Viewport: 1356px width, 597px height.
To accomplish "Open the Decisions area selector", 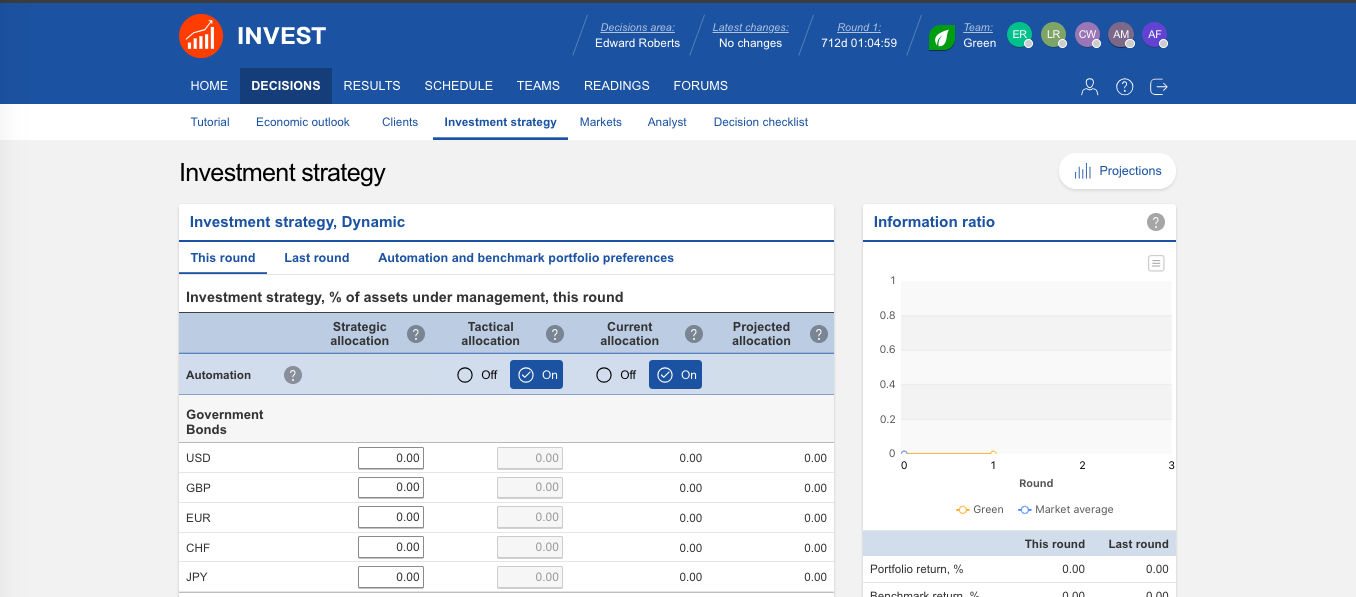I will click(x=637, y=36).
